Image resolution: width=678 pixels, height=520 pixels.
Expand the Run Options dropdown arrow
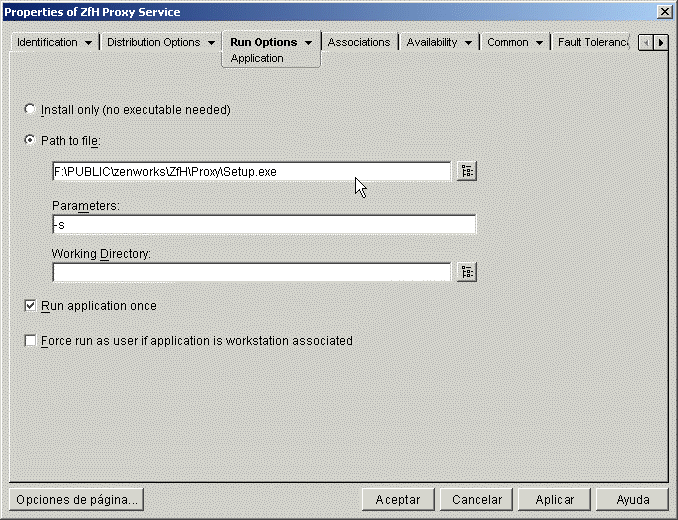[309, 43]
